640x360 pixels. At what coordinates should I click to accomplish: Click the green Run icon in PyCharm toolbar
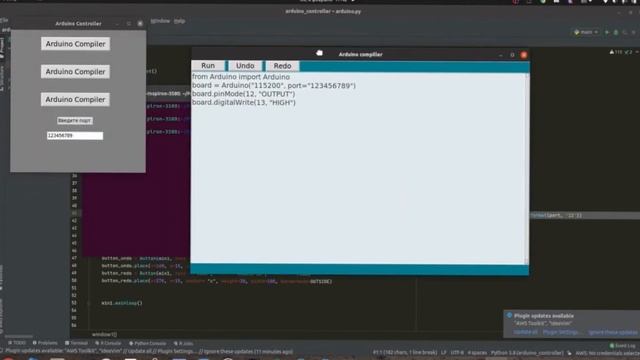click(x=607, y=32)
